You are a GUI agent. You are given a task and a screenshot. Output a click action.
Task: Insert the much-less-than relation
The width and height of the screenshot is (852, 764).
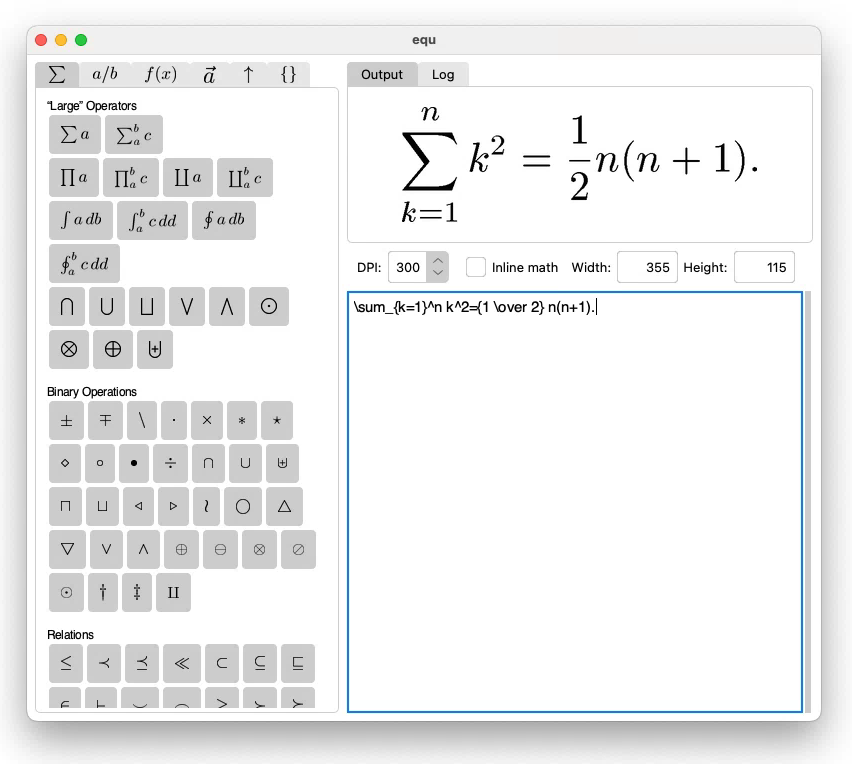pos(182,663)
